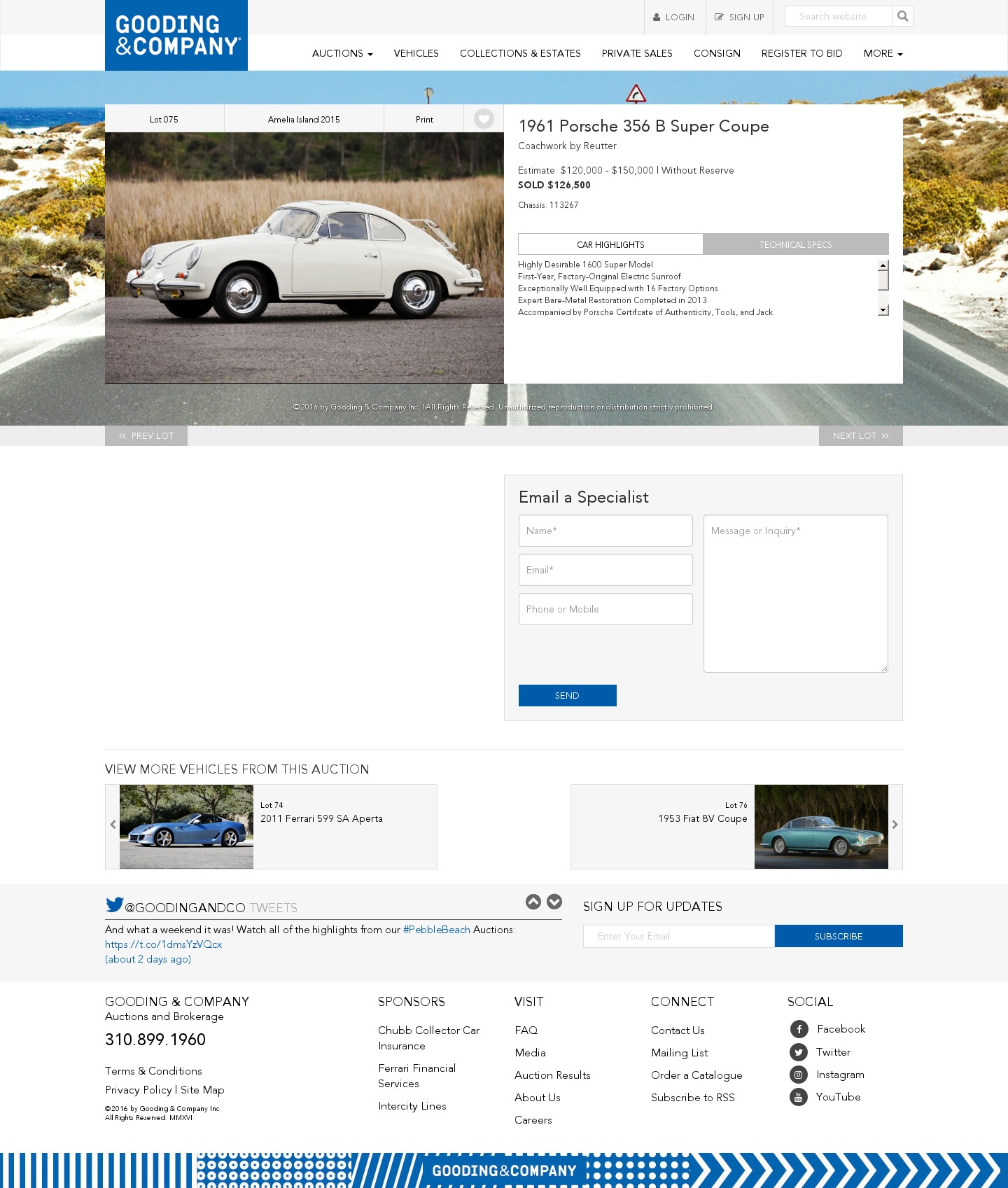Viewport: 1008px width, 1188px height.
Task: Select Consign in navigation
Action: (717, 53)
